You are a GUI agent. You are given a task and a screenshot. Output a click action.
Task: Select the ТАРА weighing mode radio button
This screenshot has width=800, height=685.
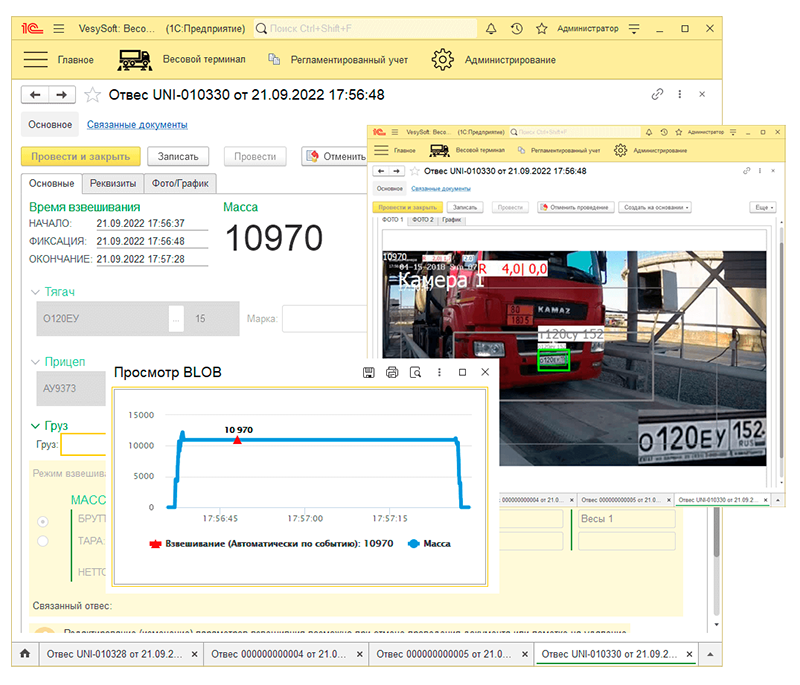click(42, 541)
